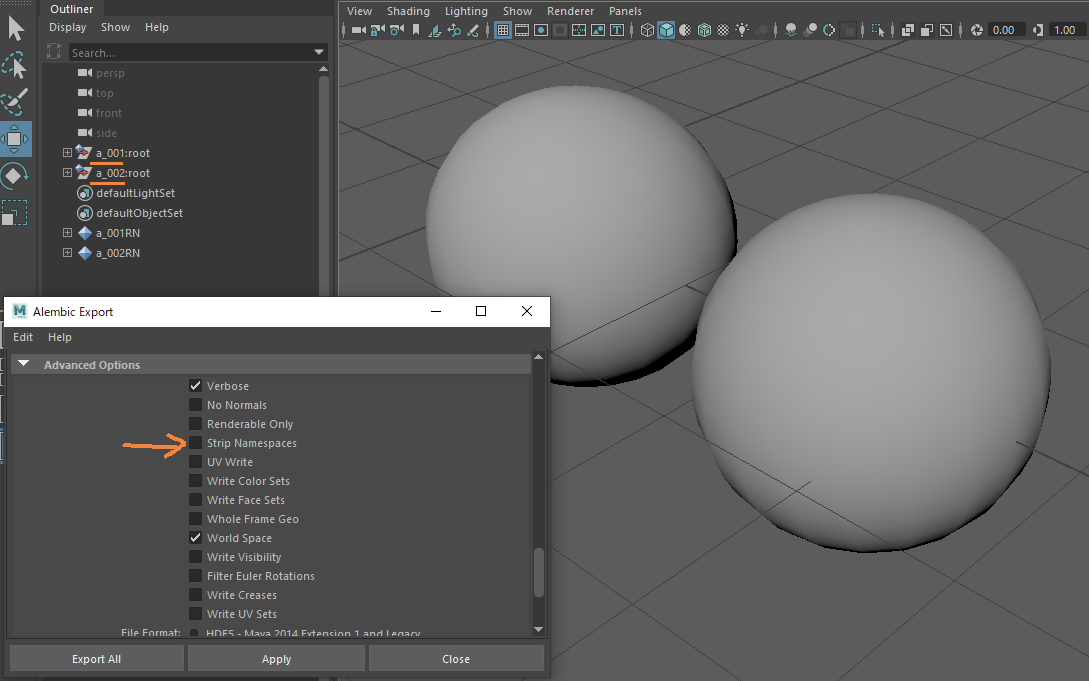Switch to Smooth Shade All cube icon
Image resolution: width=1089 pixels, height=681 pixels.
tap(666, 30)
